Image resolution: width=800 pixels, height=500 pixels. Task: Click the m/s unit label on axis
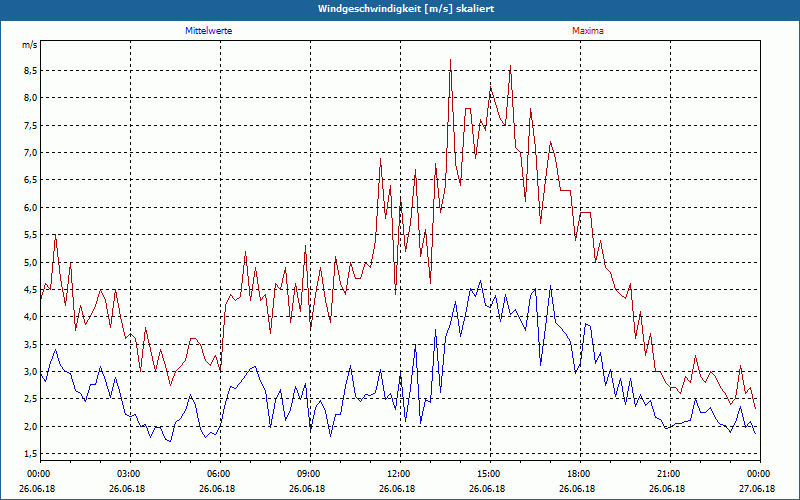pos(29,45)
